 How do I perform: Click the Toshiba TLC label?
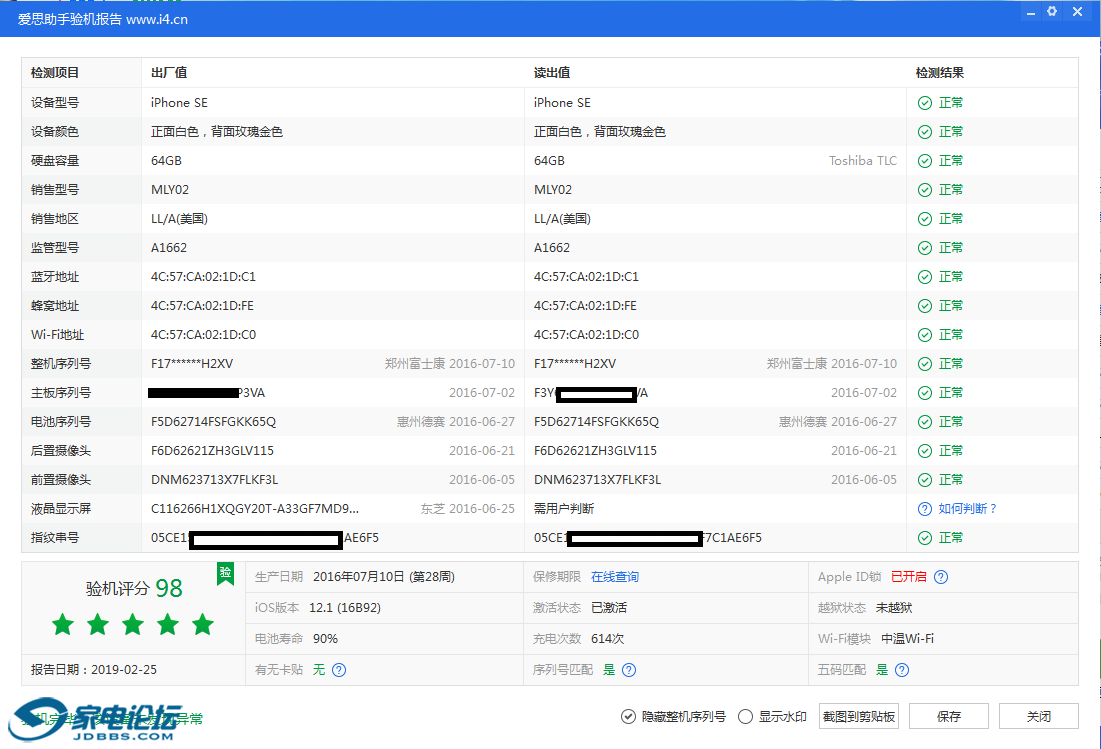[x=863, y=161]
